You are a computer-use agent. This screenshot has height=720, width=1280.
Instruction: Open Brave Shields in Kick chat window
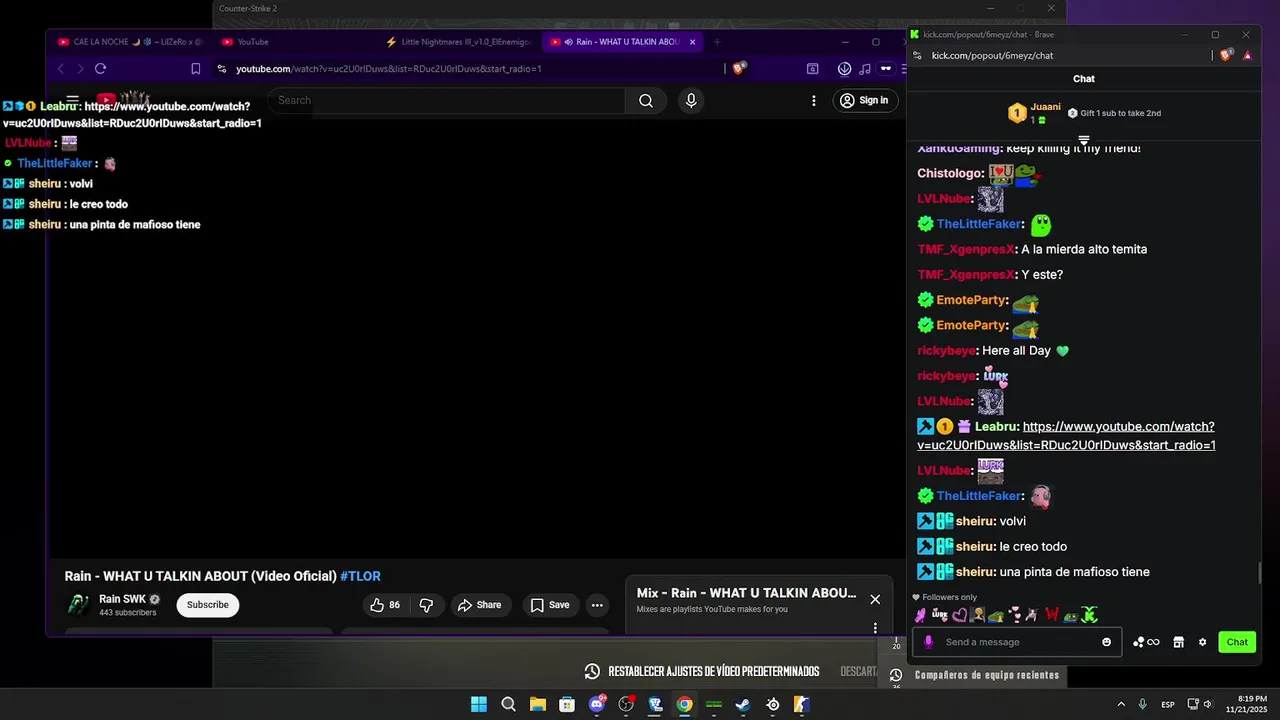1228,56
